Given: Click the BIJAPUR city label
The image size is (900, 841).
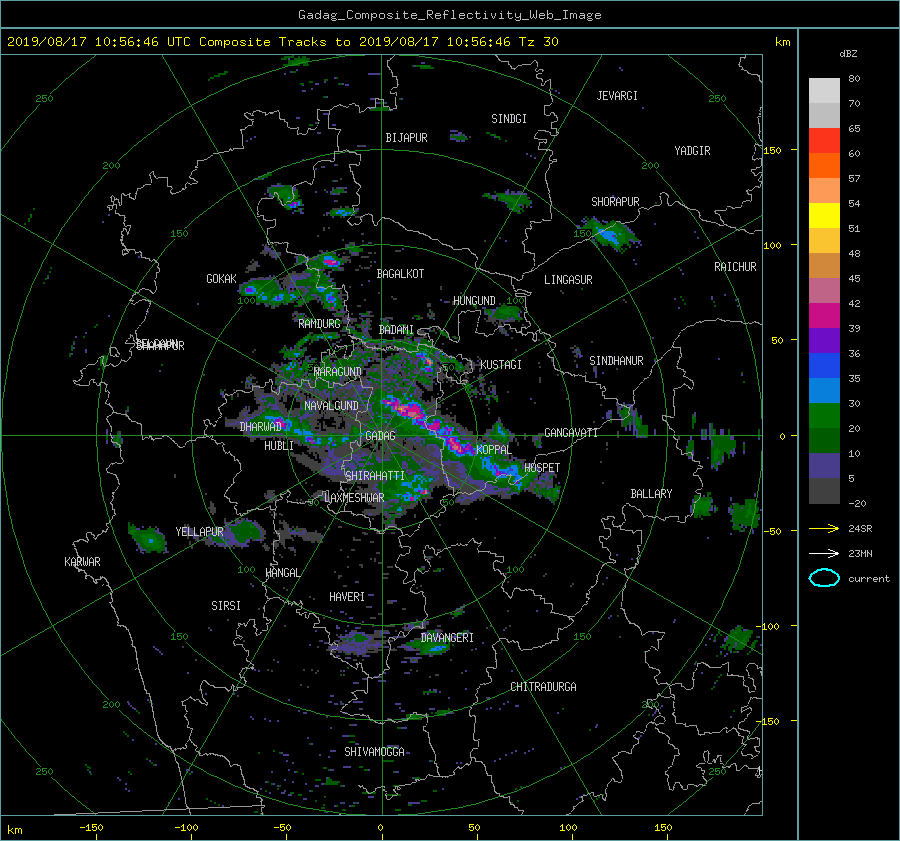Looking at the screenshot, I should (x=406, y=138).
